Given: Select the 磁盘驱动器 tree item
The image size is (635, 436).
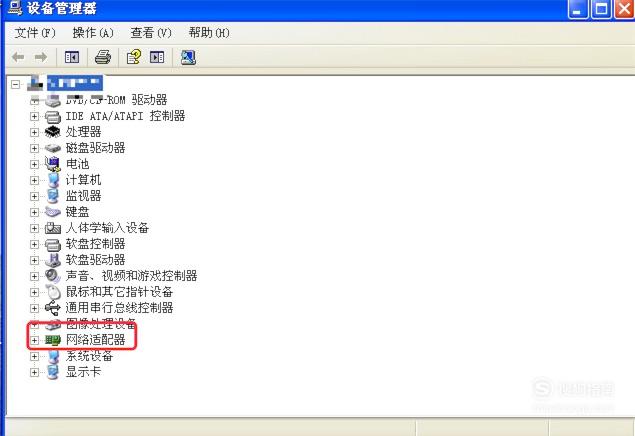Looking at the screenshot, I should (96, 148).
